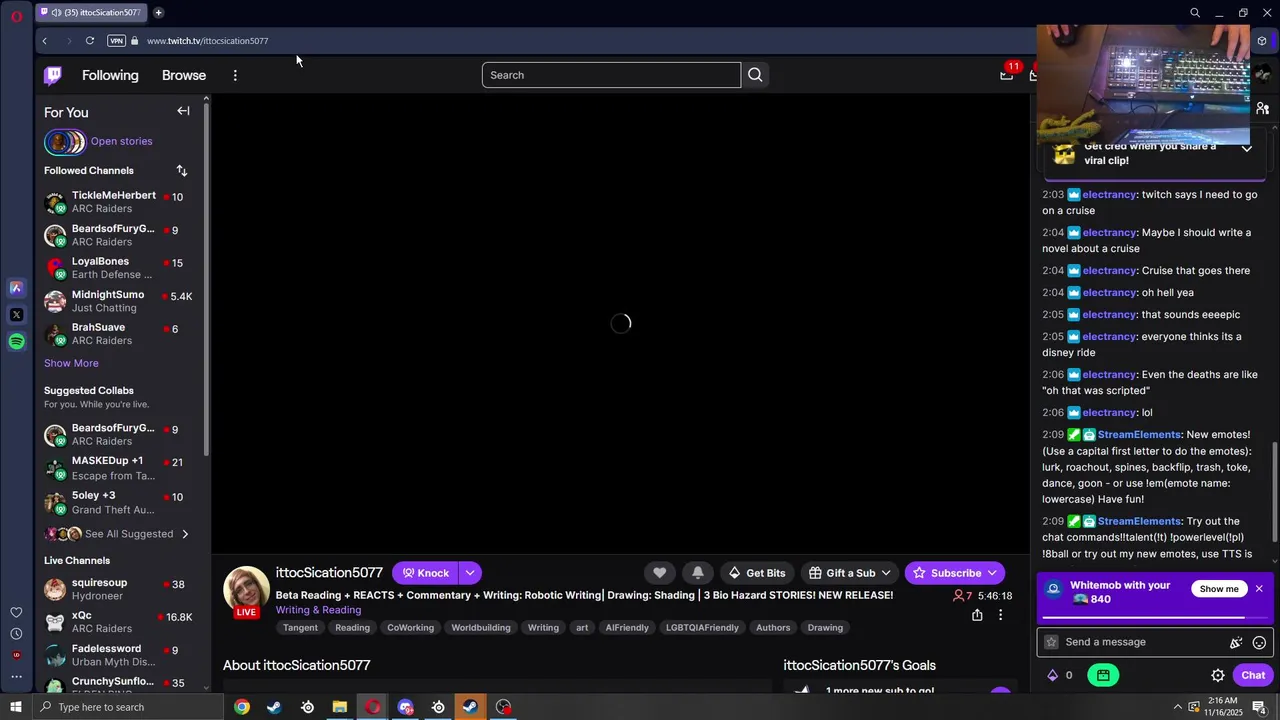Click the Twitch search field
This screenshot has height=720, width=1280.
611,75
